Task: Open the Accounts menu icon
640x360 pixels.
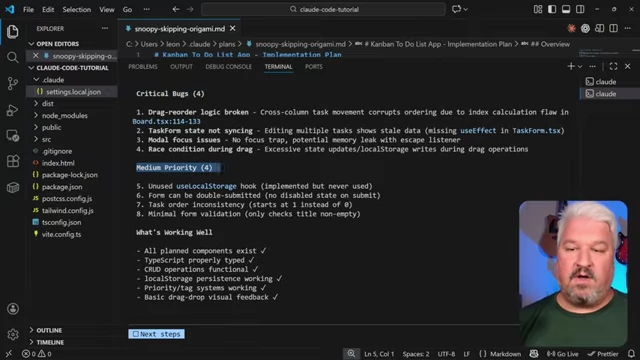Action: pos(13,309)
